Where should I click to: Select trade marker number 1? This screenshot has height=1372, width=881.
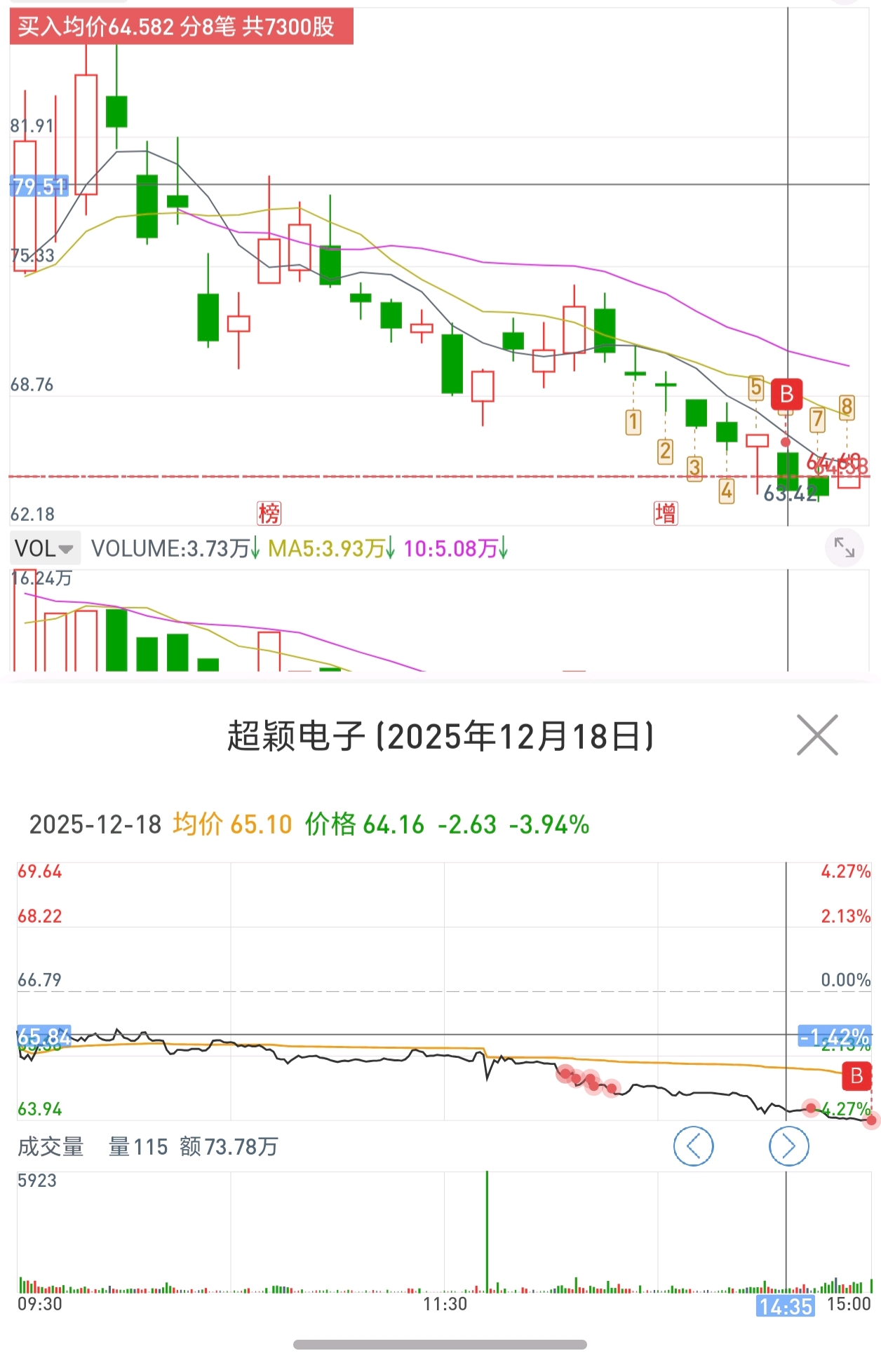(633, 422)
